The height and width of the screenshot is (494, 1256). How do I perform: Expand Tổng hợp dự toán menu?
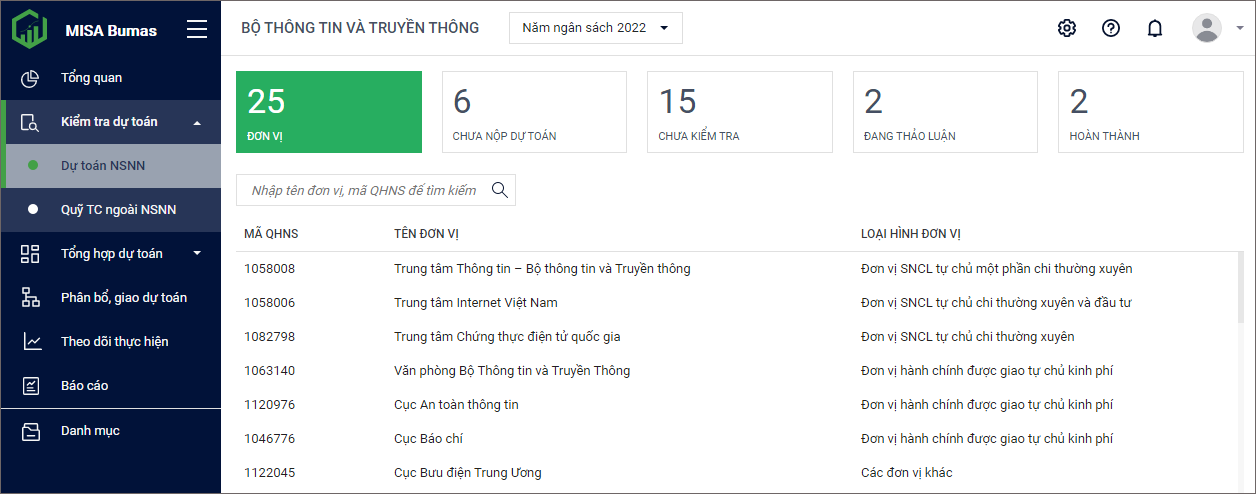click(197, 254)
